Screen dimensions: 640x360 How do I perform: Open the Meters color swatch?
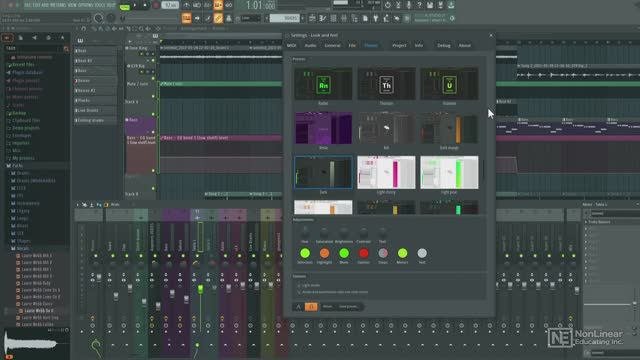(x=402, y=253)
